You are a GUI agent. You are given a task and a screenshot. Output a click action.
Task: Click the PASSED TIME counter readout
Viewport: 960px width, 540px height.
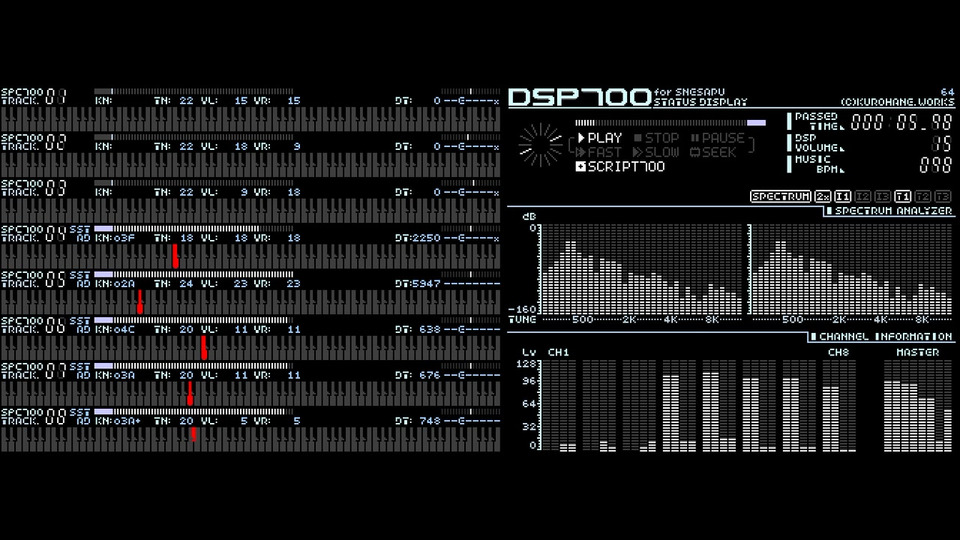point(902,122)
